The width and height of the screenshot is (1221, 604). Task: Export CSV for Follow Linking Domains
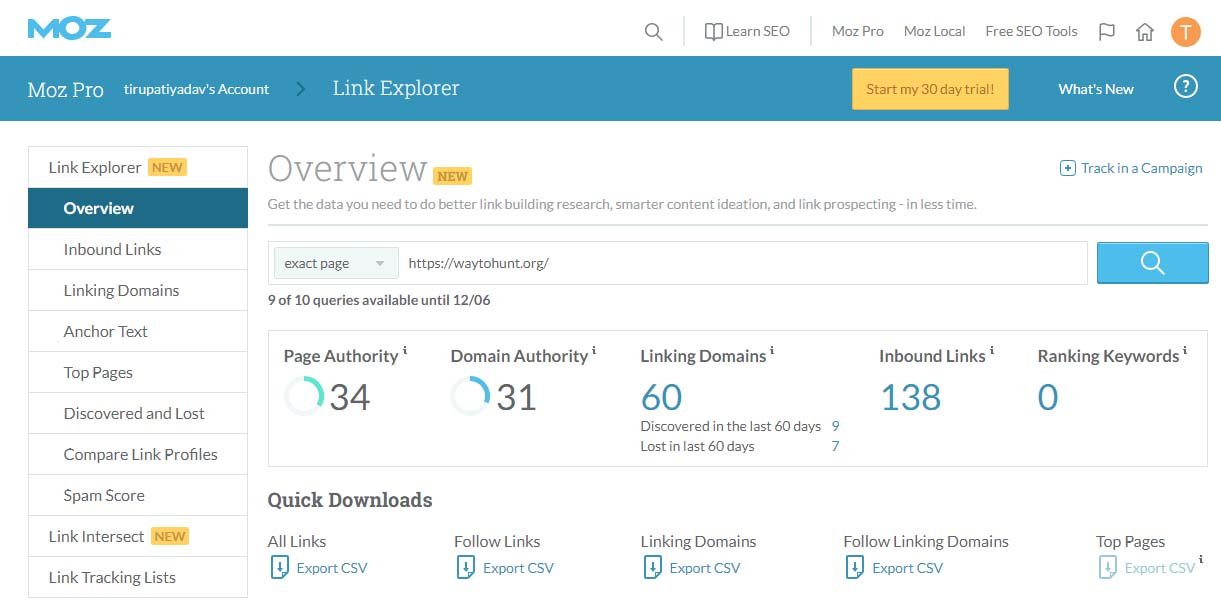[x=908, y=568]
